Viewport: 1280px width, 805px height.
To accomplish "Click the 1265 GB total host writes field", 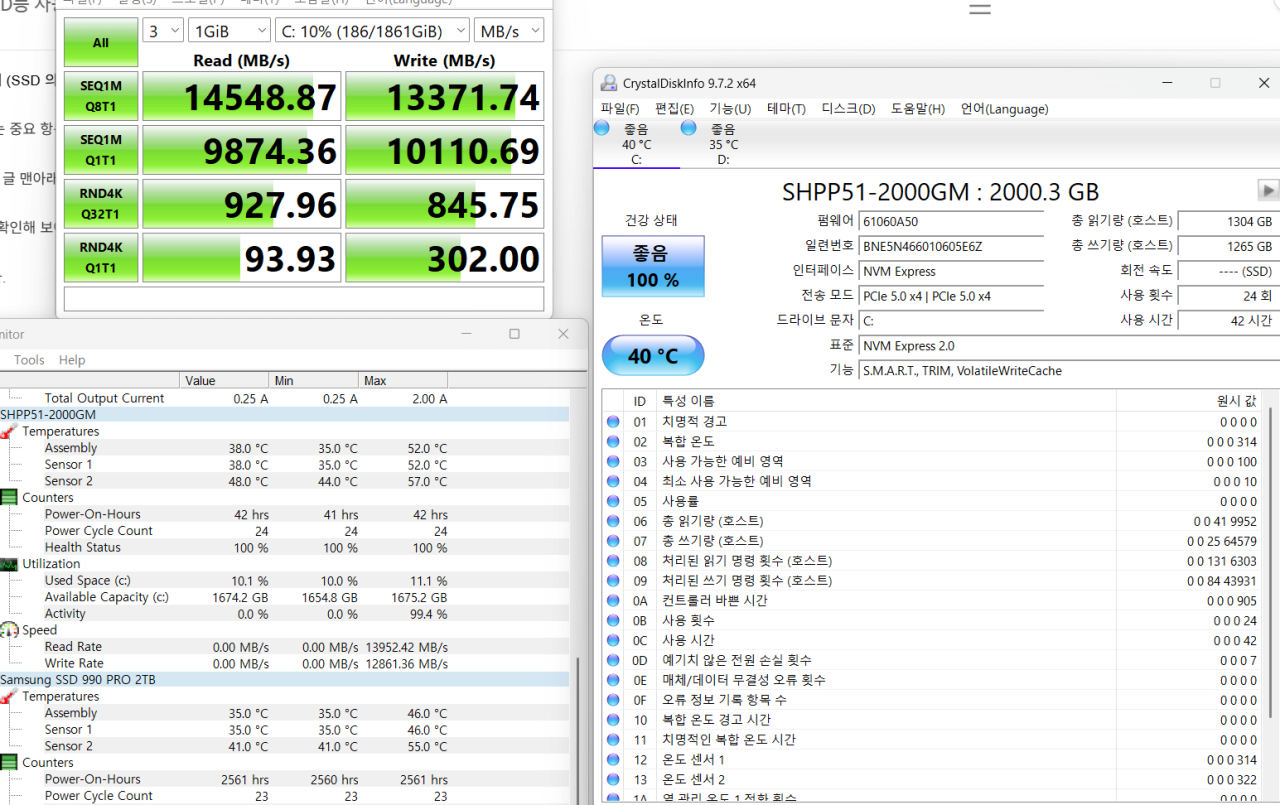I will pyautogui.click(x=1228, y=246).
